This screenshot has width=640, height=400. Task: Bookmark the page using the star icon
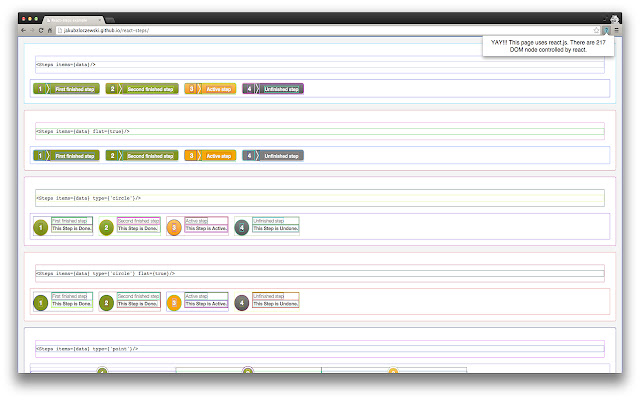596,30
